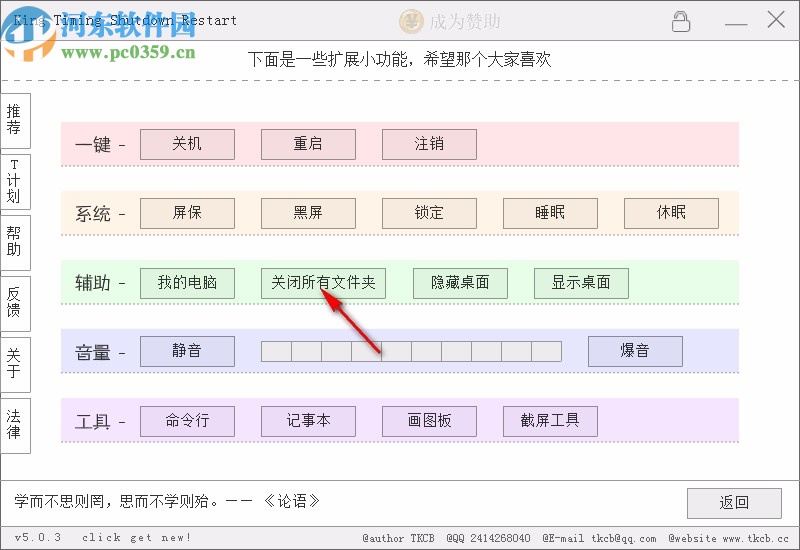800x550 pixels.
Task: Click the @QQ 2414268040 text
Action: click(488, 538)
